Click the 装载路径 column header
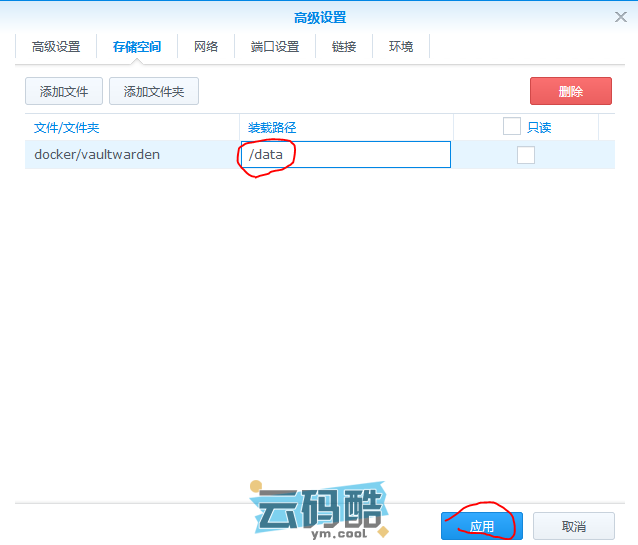This screenshot has width=638, height=545. (x=273, y=127)
